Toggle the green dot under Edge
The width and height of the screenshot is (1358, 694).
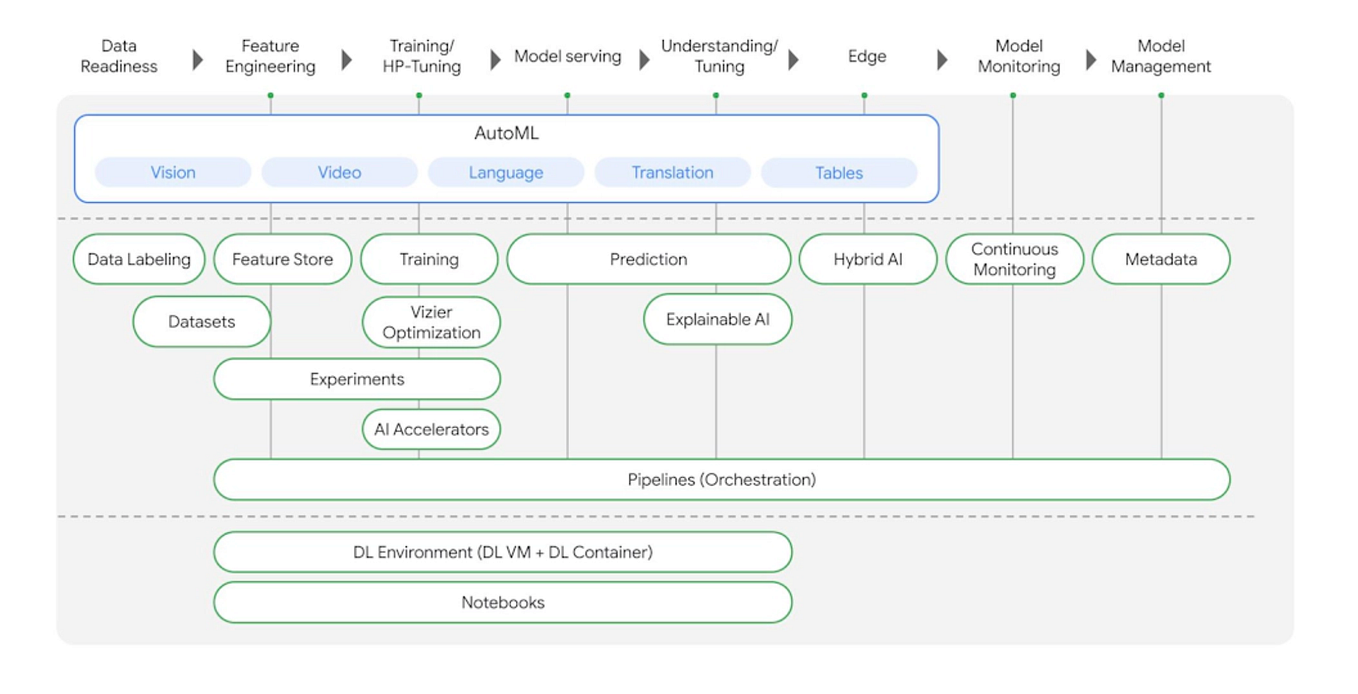(864, 91)
